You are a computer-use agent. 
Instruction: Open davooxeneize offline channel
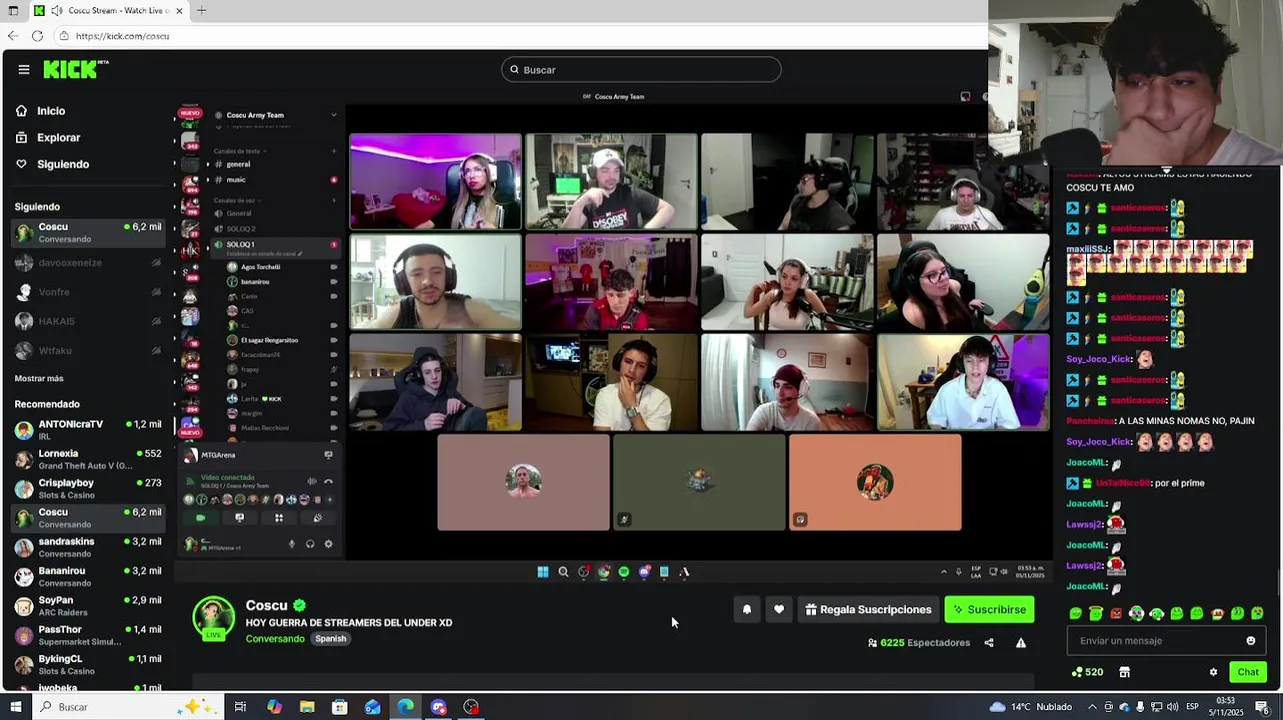pyautogui.click(x=88, y=263)
